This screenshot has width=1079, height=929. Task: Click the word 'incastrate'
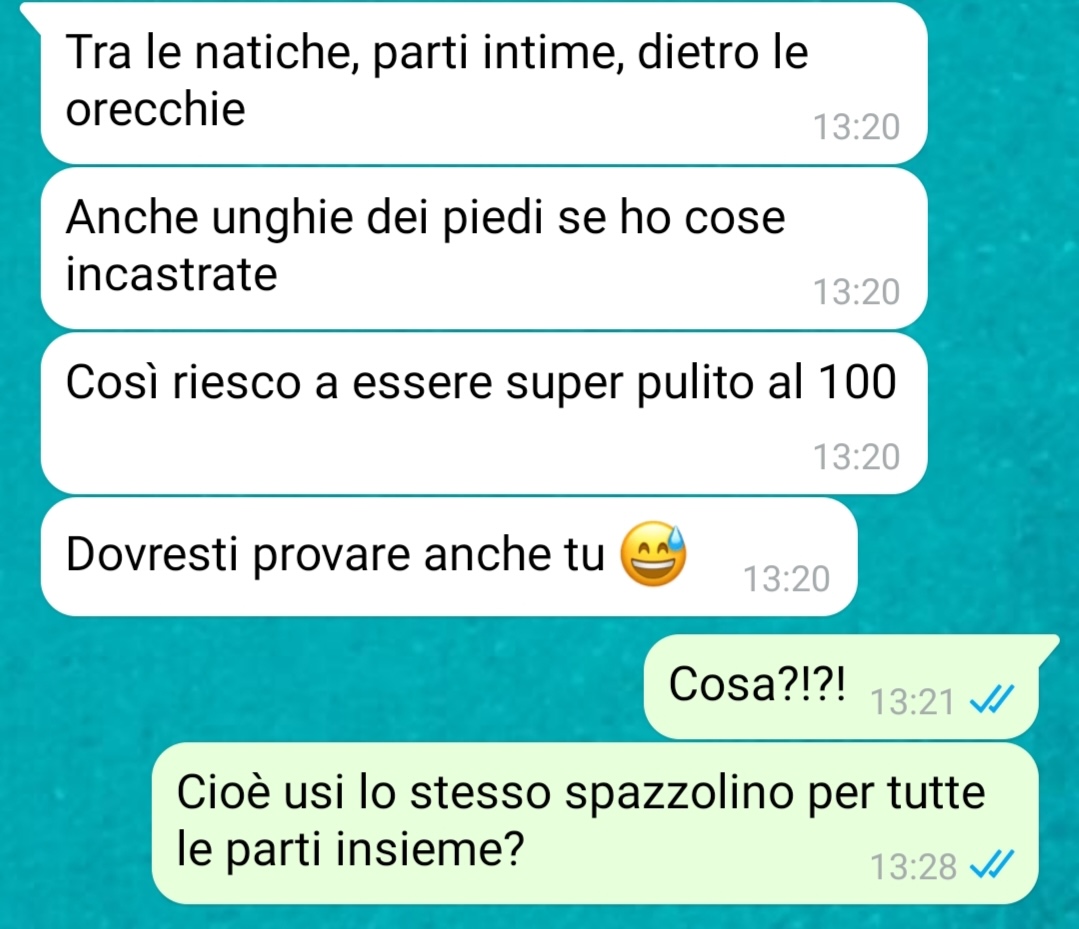(171, 274)
